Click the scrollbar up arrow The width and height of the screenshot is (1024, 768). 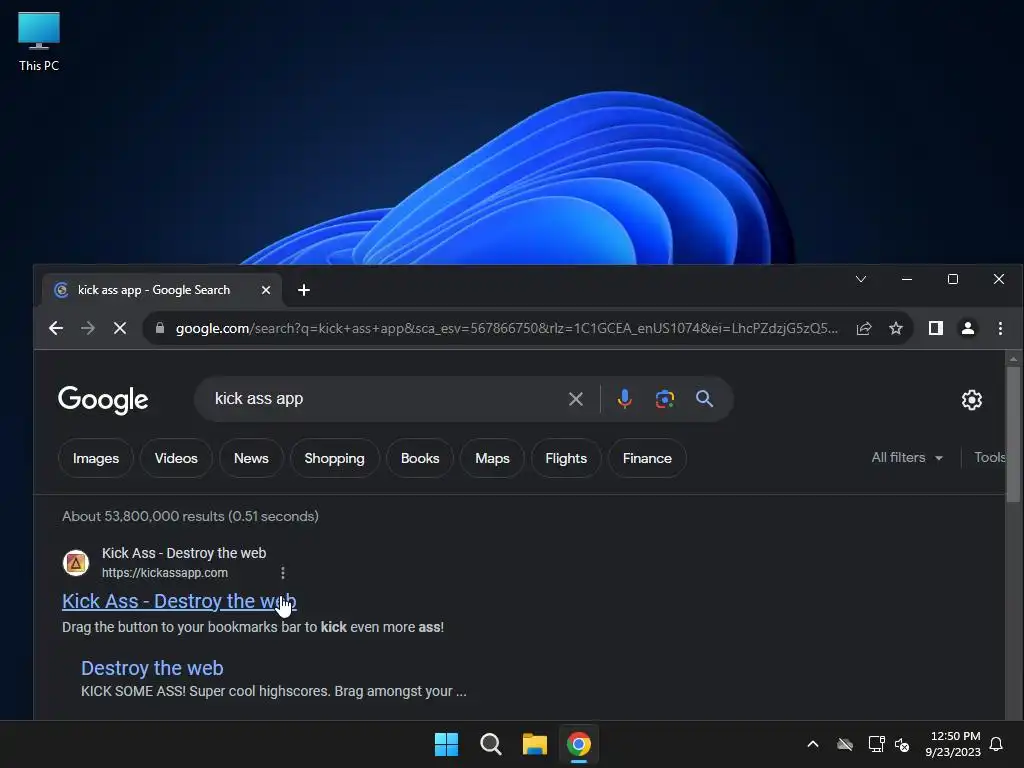(1013, 359)
